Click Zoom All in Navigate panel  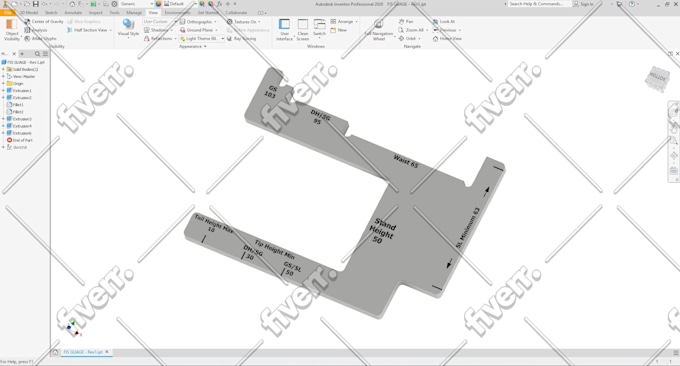[412, 30]
